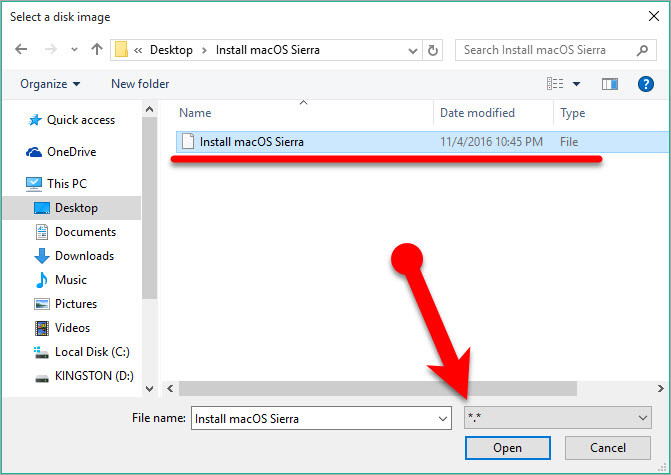The width and height of the screenshot is (671, 475).
Task: Click the Documents page icon
Action: (x=42, y=232)
